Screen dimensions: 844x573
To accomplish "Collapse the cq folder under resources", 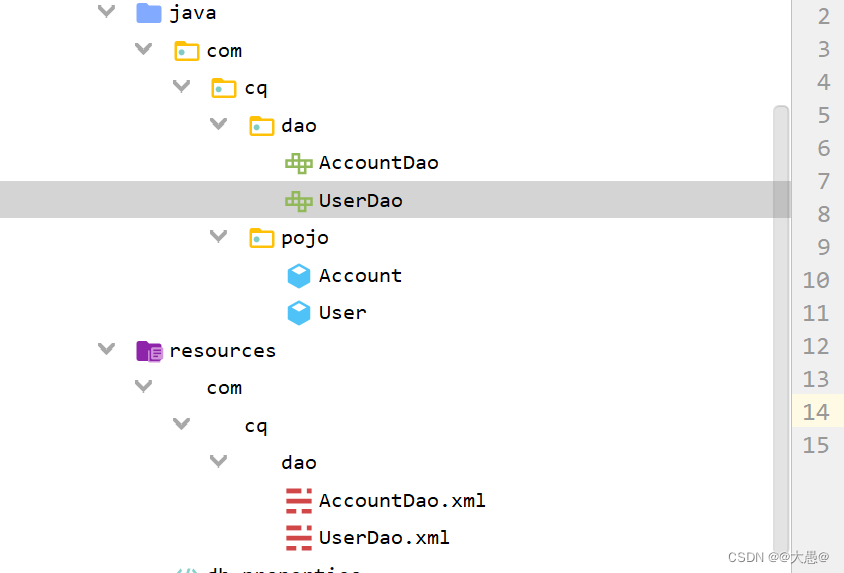I will pos(181,424).
